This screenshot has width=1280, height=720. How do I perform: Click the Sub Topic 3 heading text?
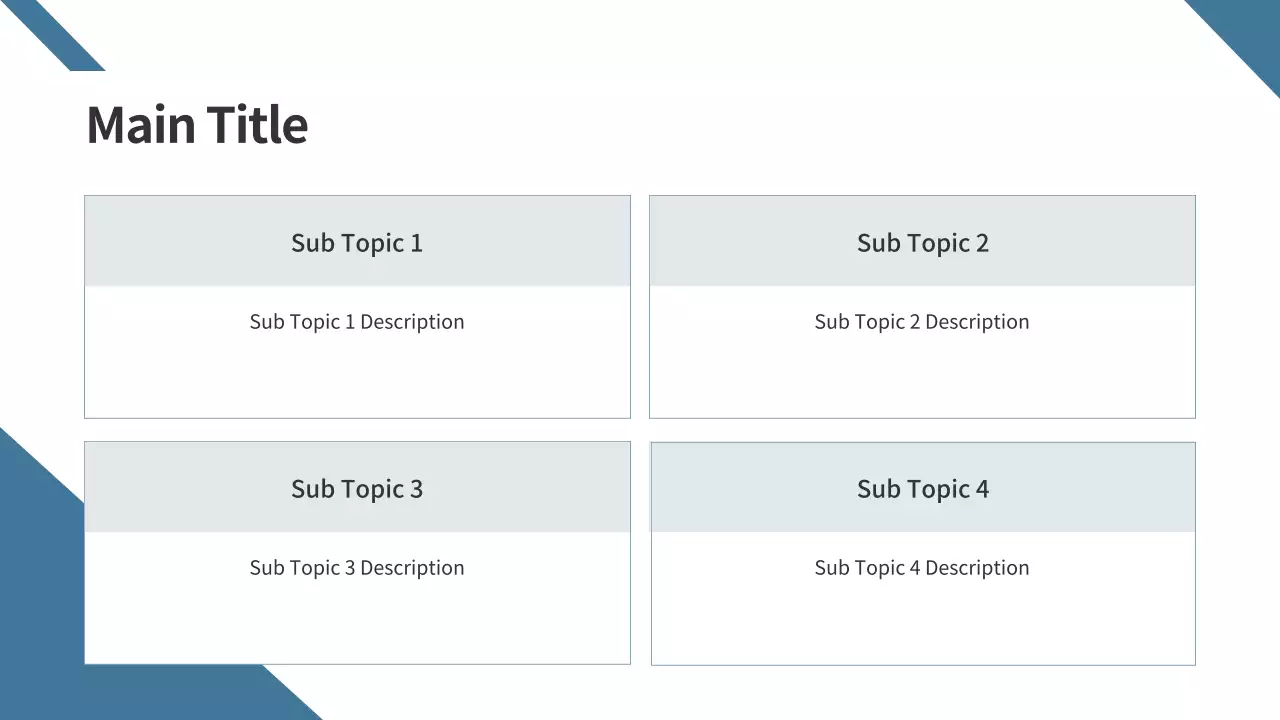[357, 489]
